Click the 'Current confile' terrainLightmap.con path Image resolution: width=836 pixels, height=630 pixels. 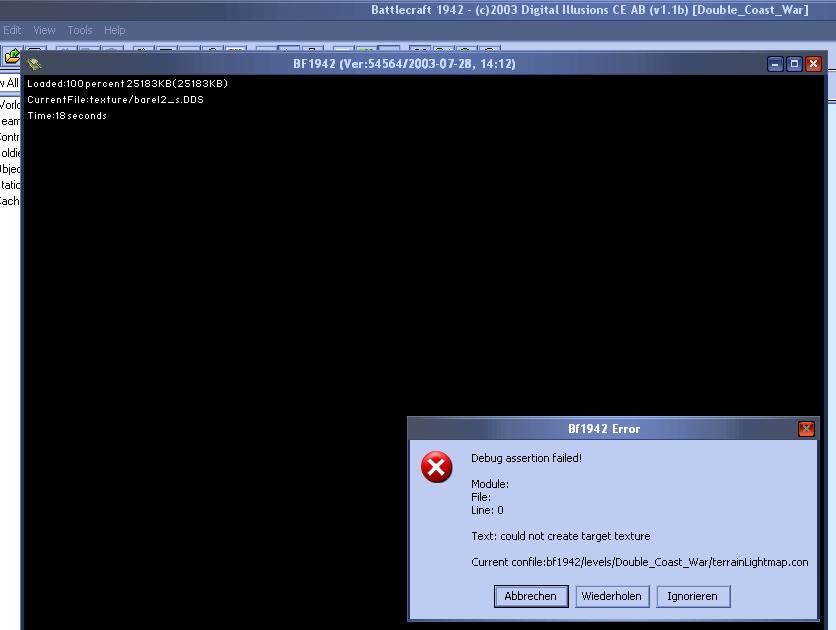[639, 562]
